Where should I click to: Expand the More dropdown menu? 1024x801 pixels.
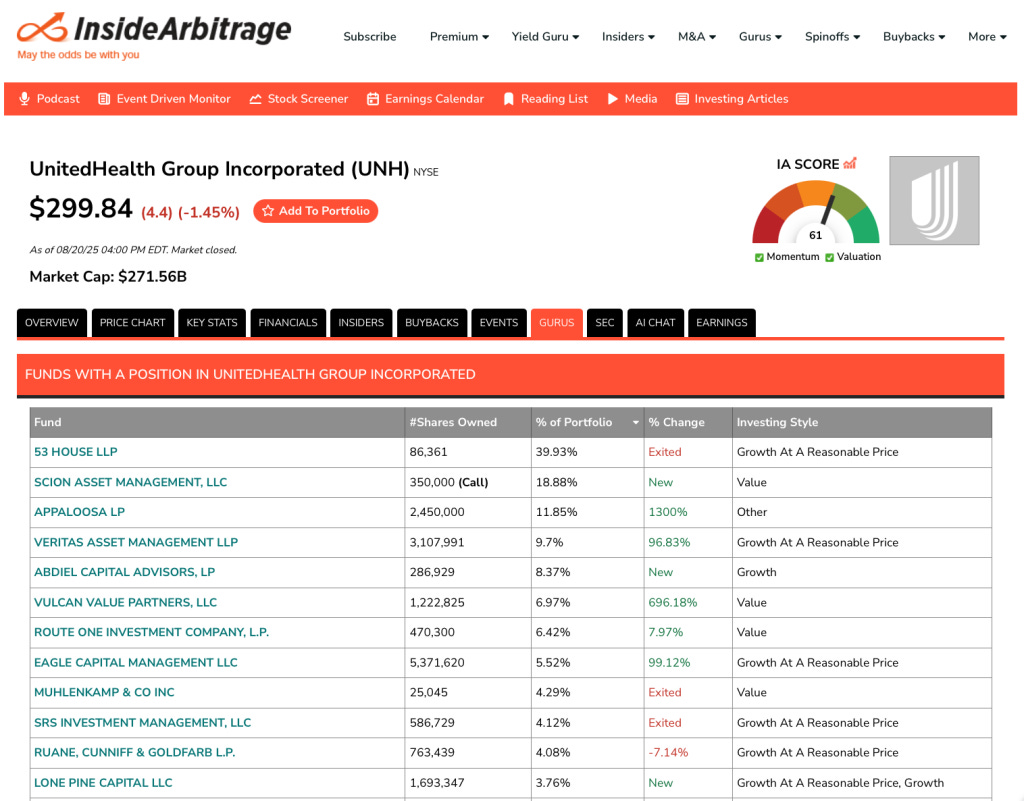(x=987, y=37)
